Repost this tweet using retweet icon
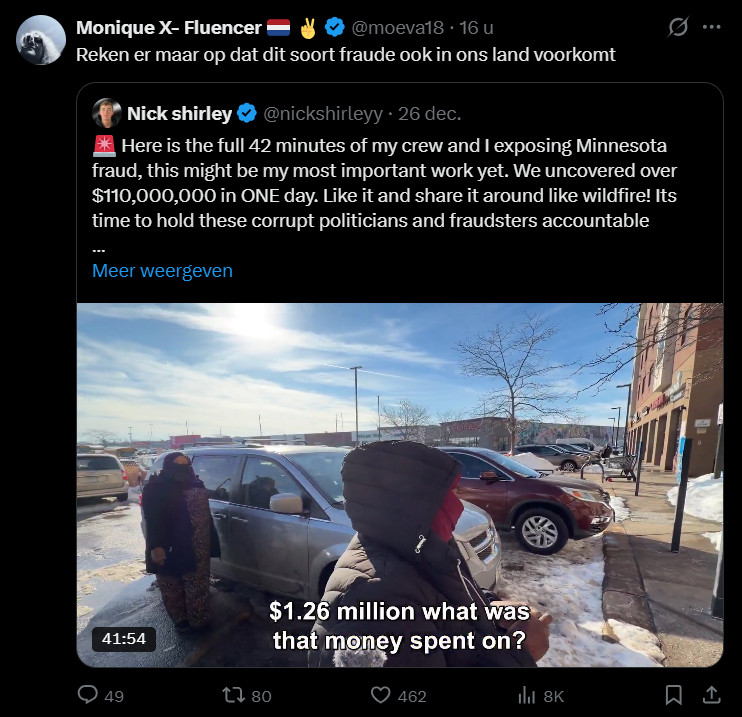This screenshot has height=717, width=742. click(233, 695)
